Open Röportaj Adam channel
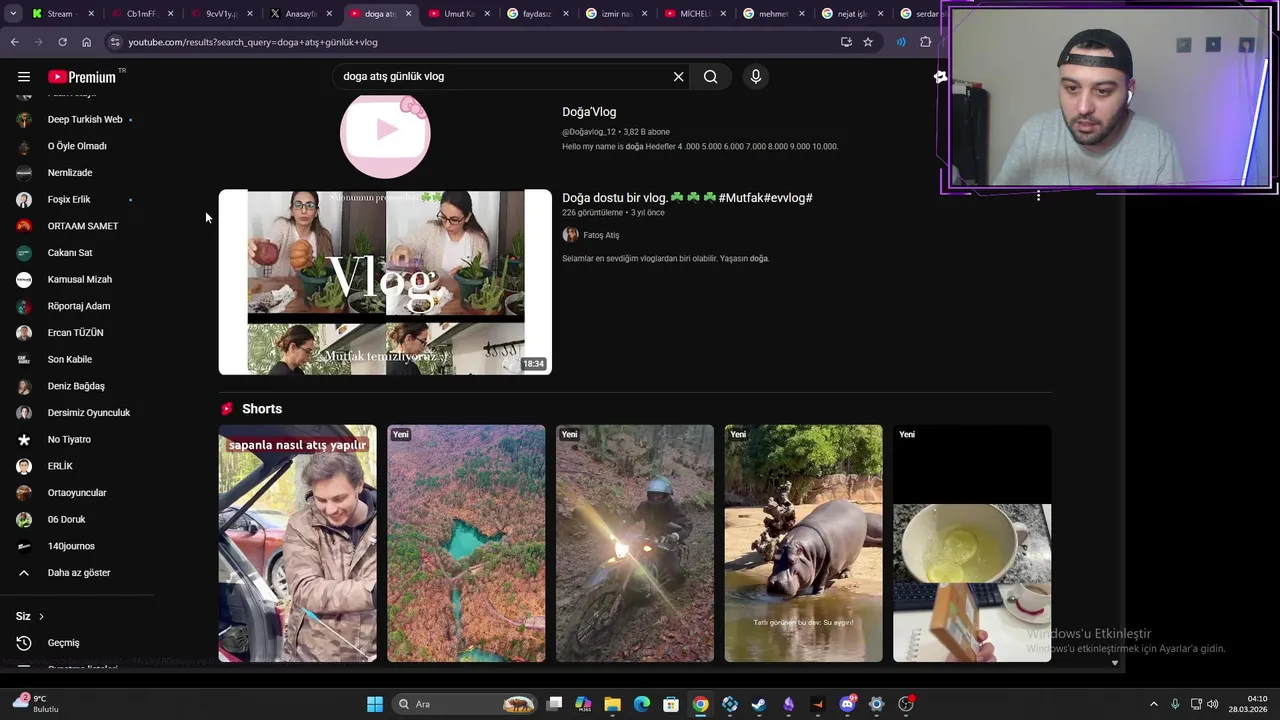The image size is (1280, 720). click(x=77, y=306)
